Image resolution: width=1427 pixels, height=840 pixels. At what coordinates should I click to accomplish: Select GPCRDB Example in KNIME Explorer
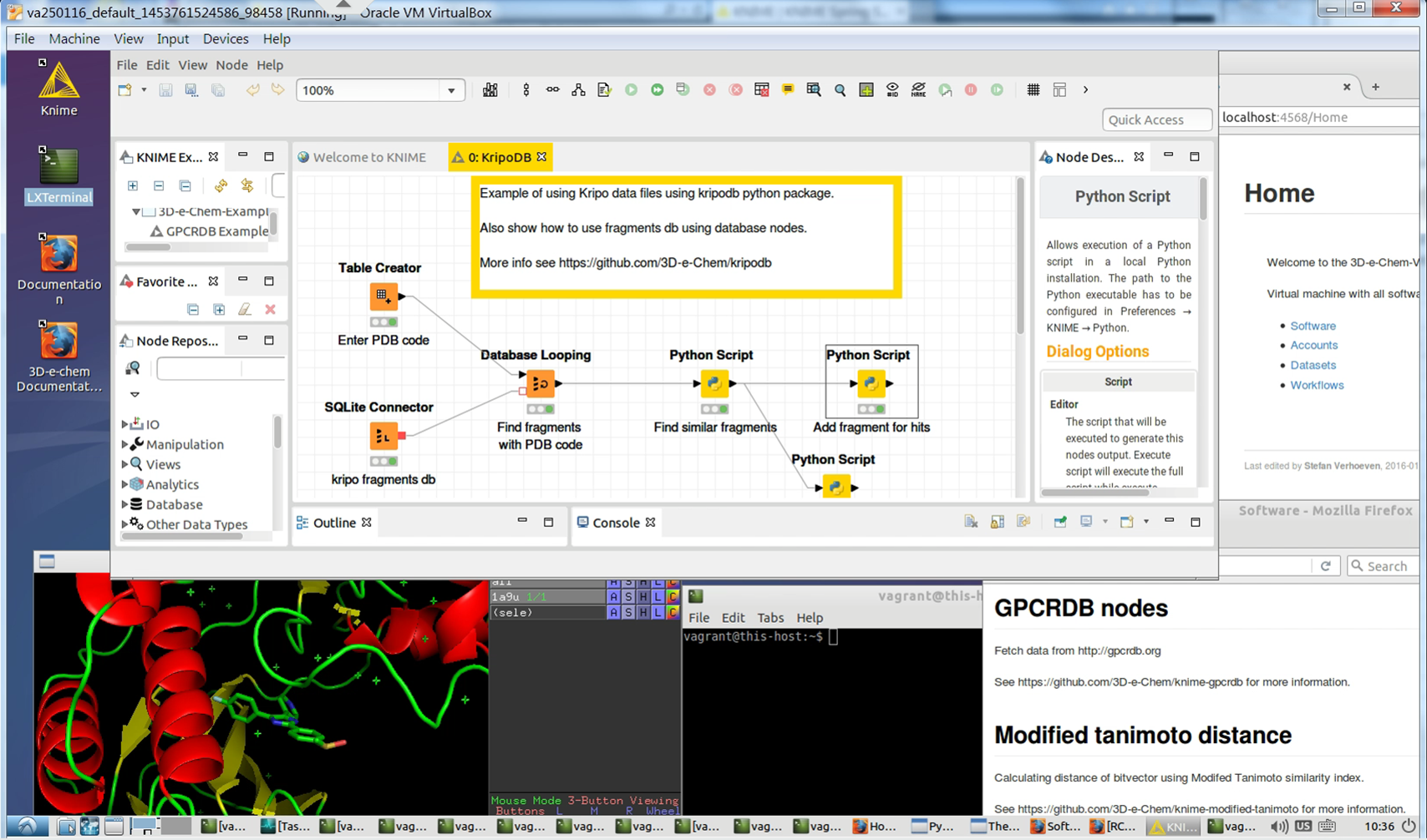[217, 231]
